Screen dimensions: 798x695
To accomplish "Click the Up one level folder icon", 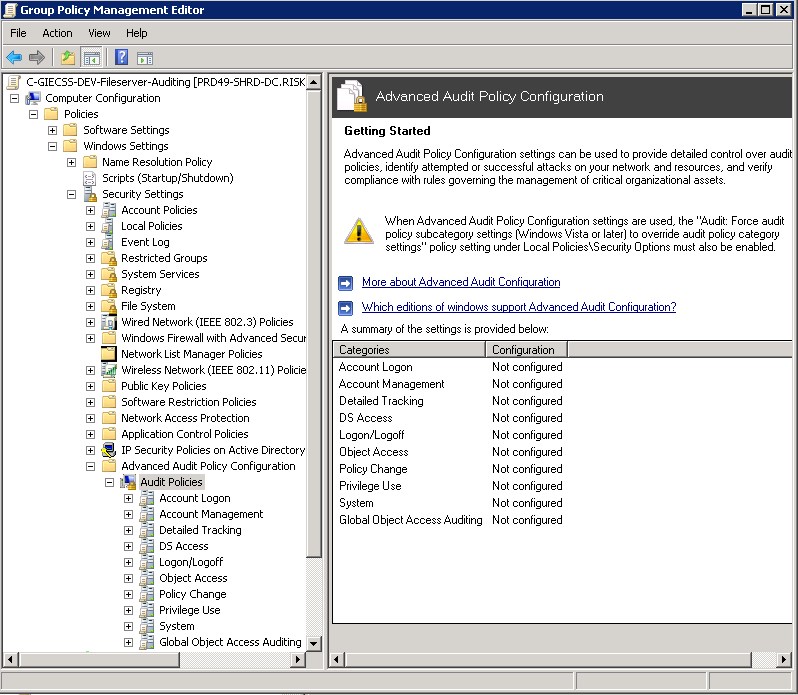I will point(68,57).
